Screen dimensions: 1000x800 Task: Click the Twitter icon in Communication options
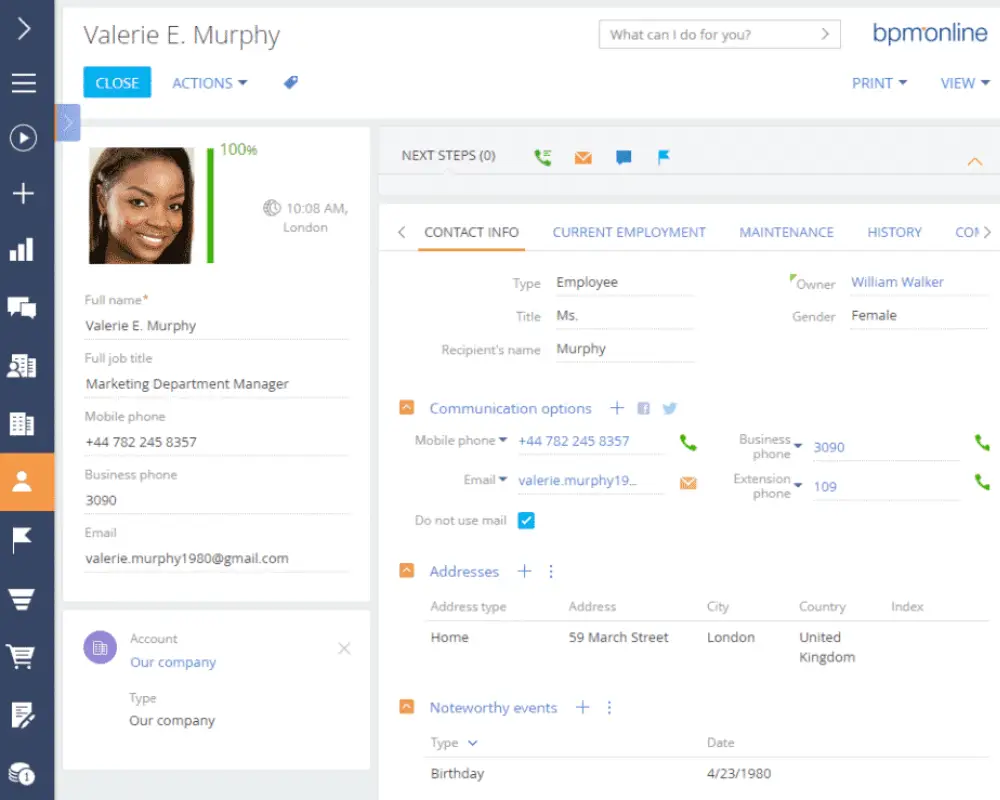tap(670, 408)
